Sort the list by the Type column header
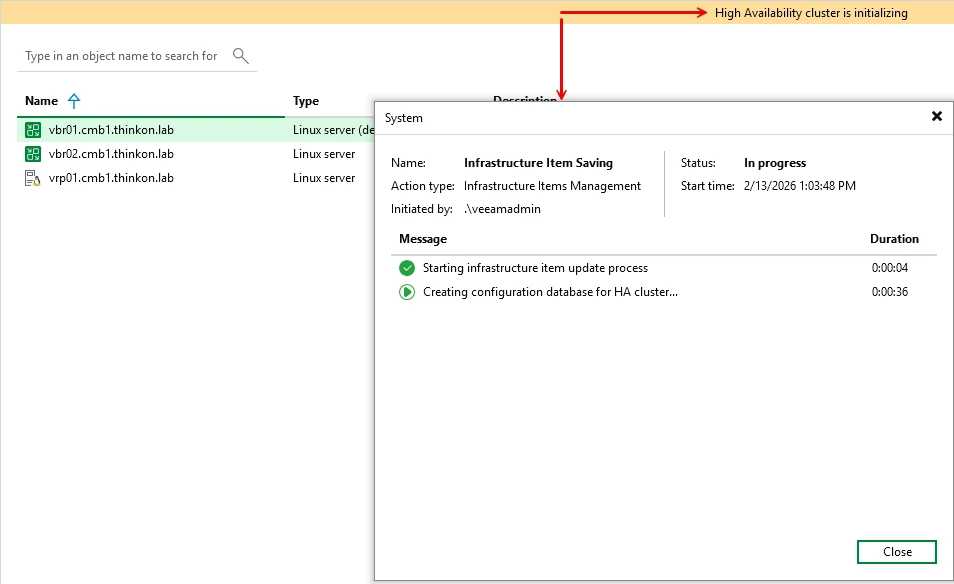954x584 pixels. point(306,101)
